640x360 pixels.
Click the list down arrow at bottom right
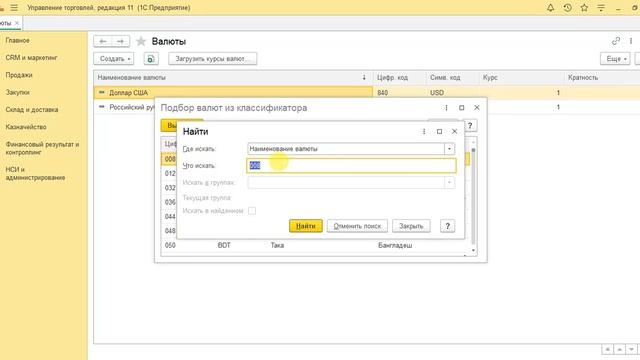pos(631,349)
